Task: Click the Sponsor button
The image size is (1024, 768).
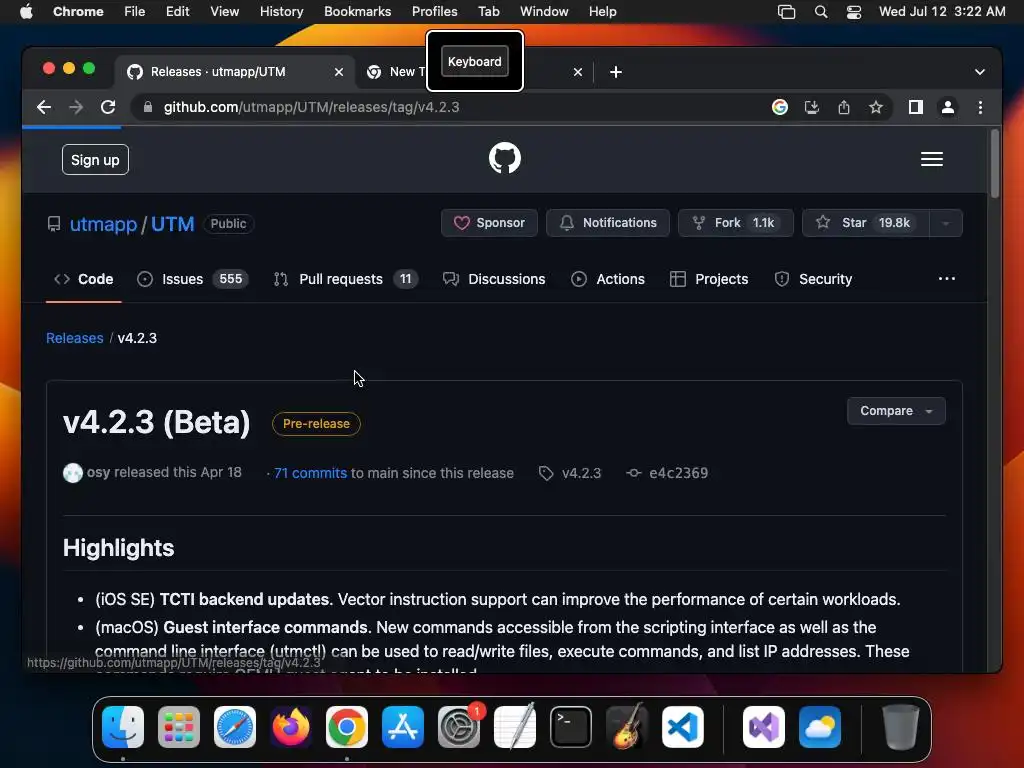Action: (x=489, y=223)
